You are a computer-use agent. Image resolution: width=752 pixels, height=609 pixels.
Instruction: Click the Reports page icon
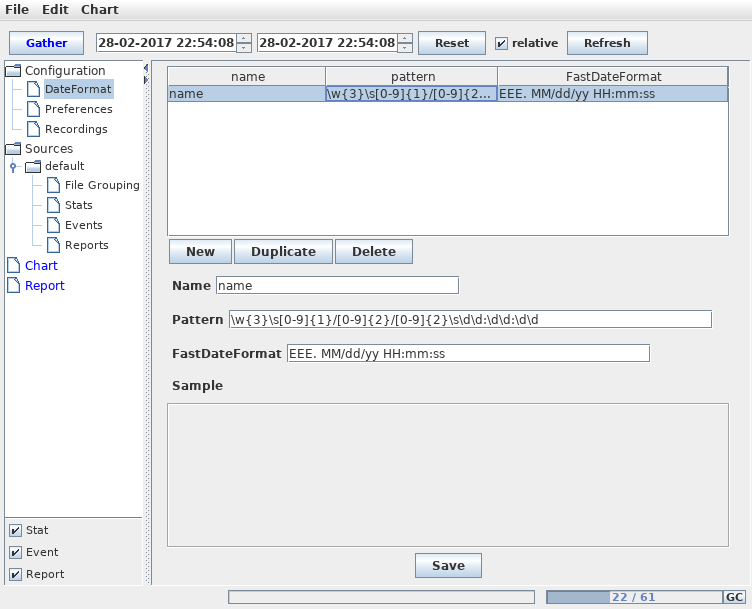coord(54,245)
